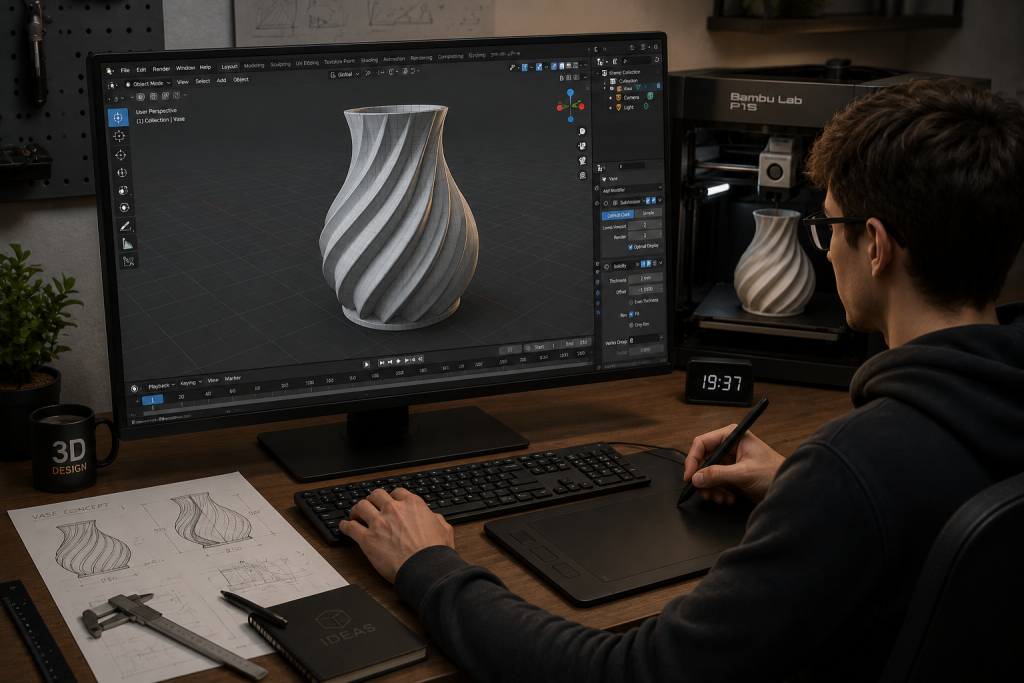Click the Thickness value field
The image size is (1024, 683).
pyautogui.click(x=645, y=279)
